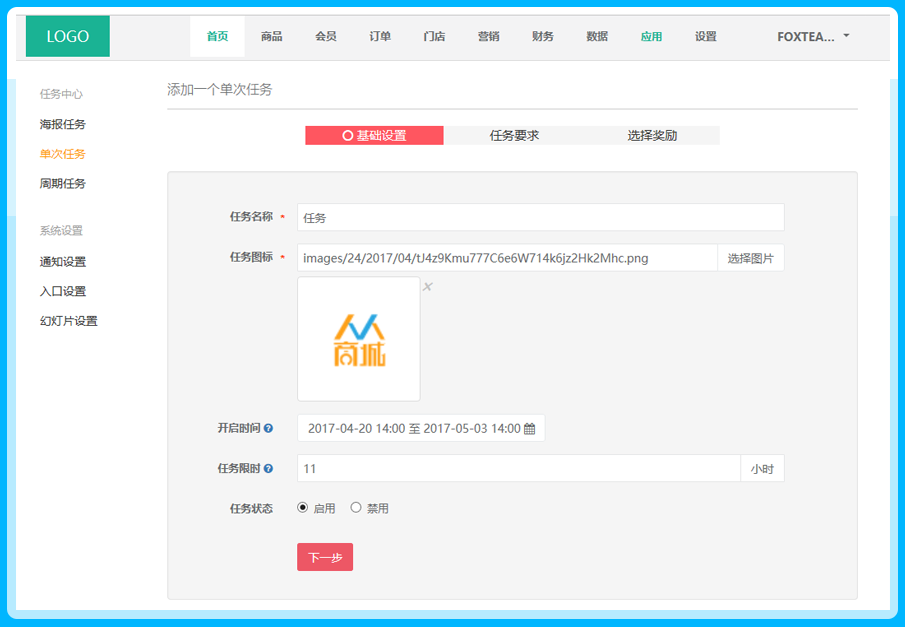Open 海报任务 in the sidebar
Screen dimensions: 905x627
point(63,124)
